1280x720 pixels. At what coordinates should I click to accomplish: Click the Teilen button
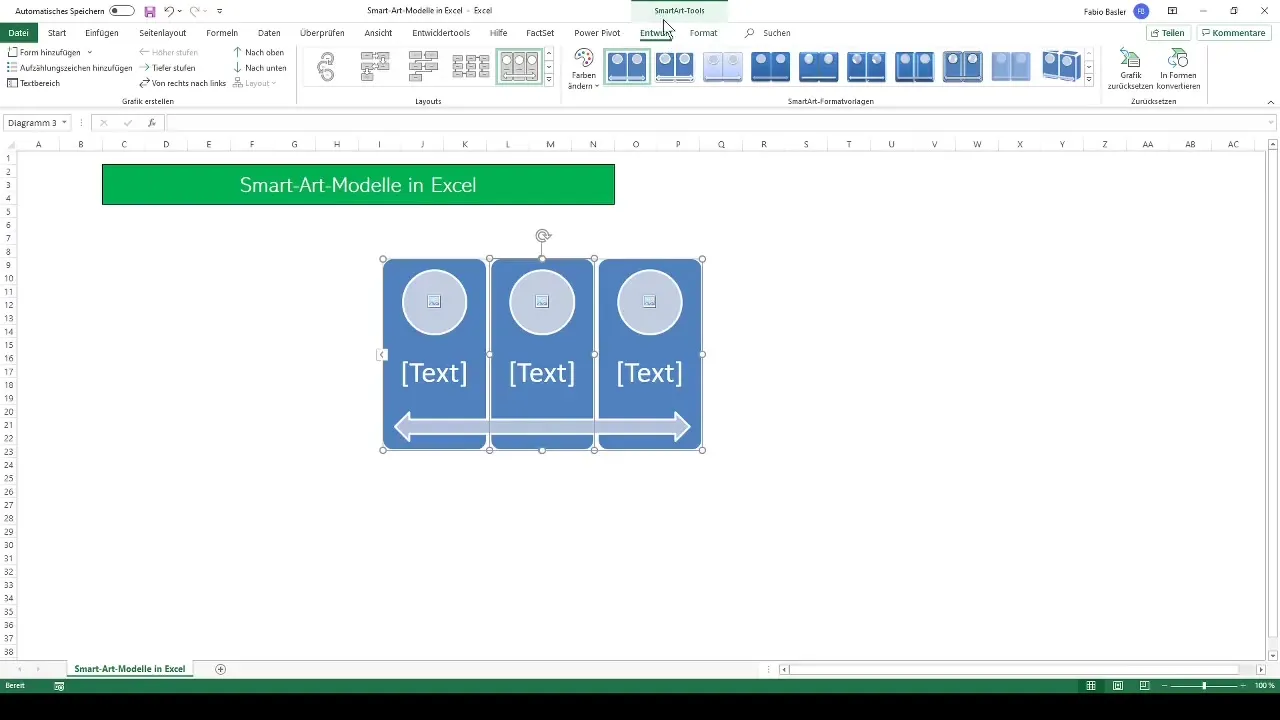click(1168, 33)
